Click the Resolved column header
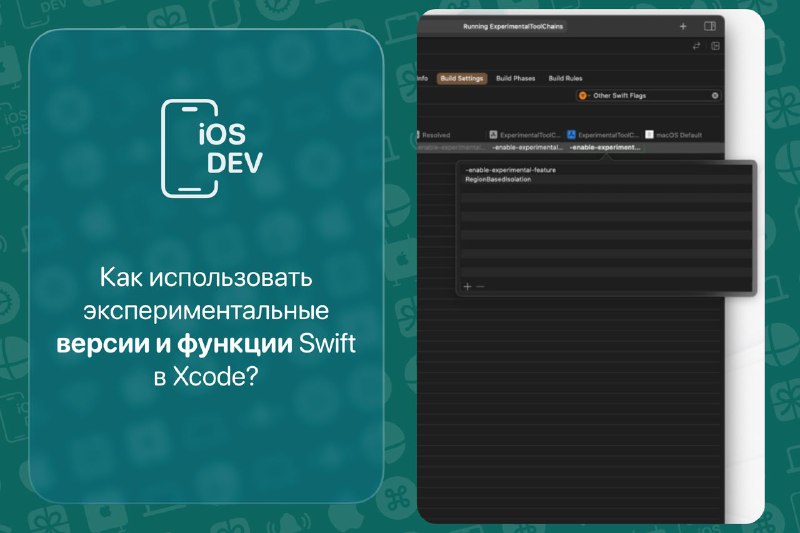This screenshot has height=533, width=800. pos(436,135)
